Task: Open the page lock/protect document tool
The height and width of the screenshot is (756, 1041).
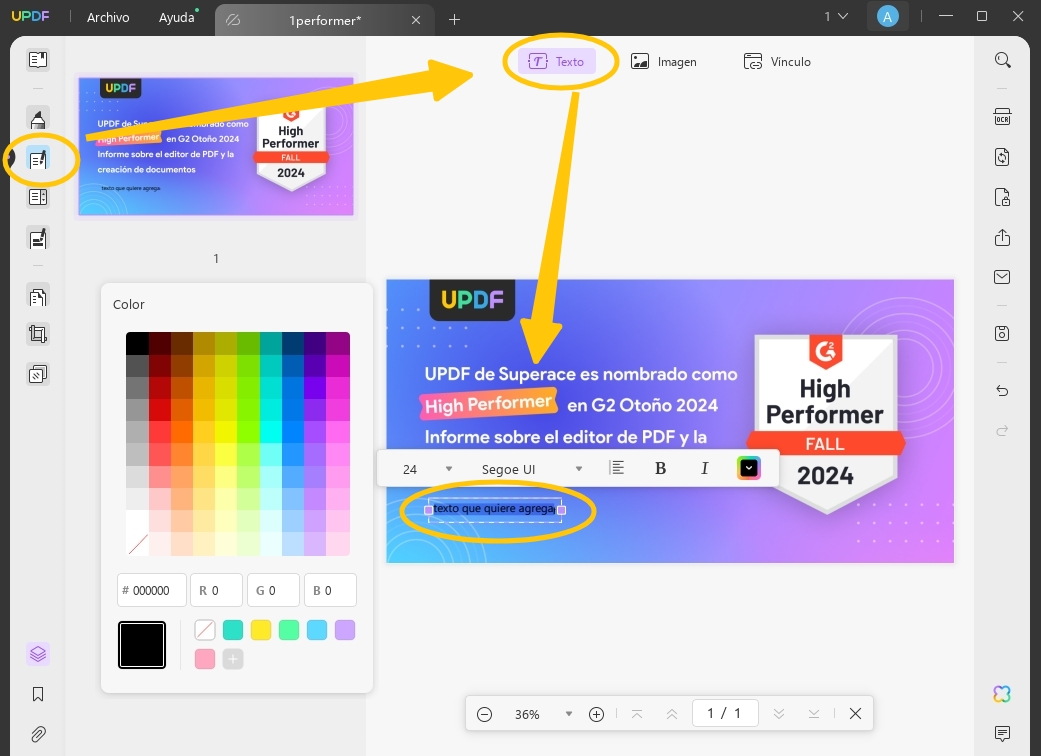Action: 1003,197
